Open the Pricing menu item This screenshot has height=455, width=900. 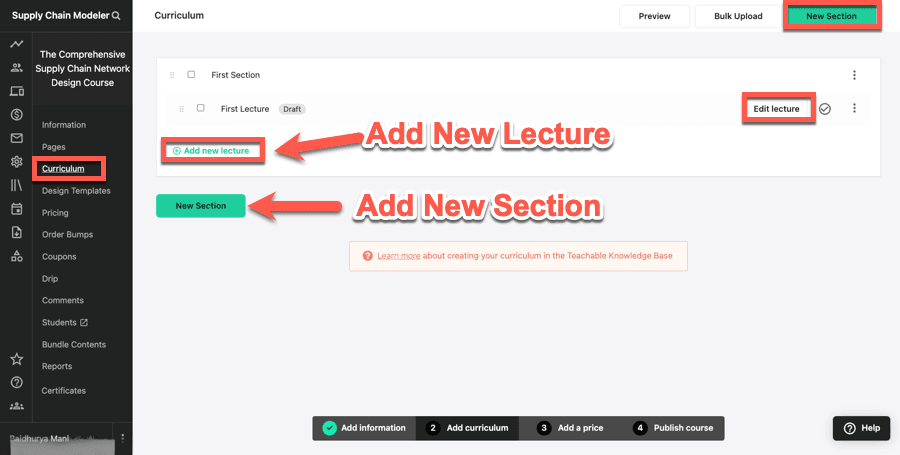[55, 213]
